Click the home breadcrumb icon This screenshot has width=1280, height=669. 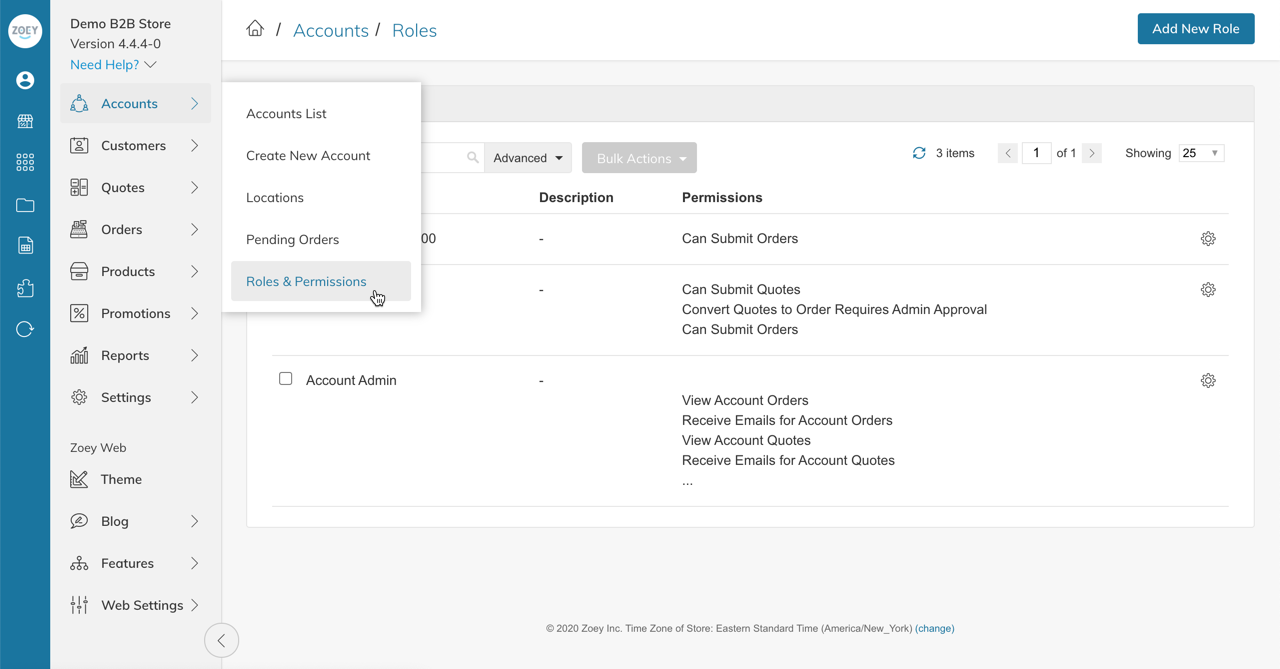click(x=255, y=29)
